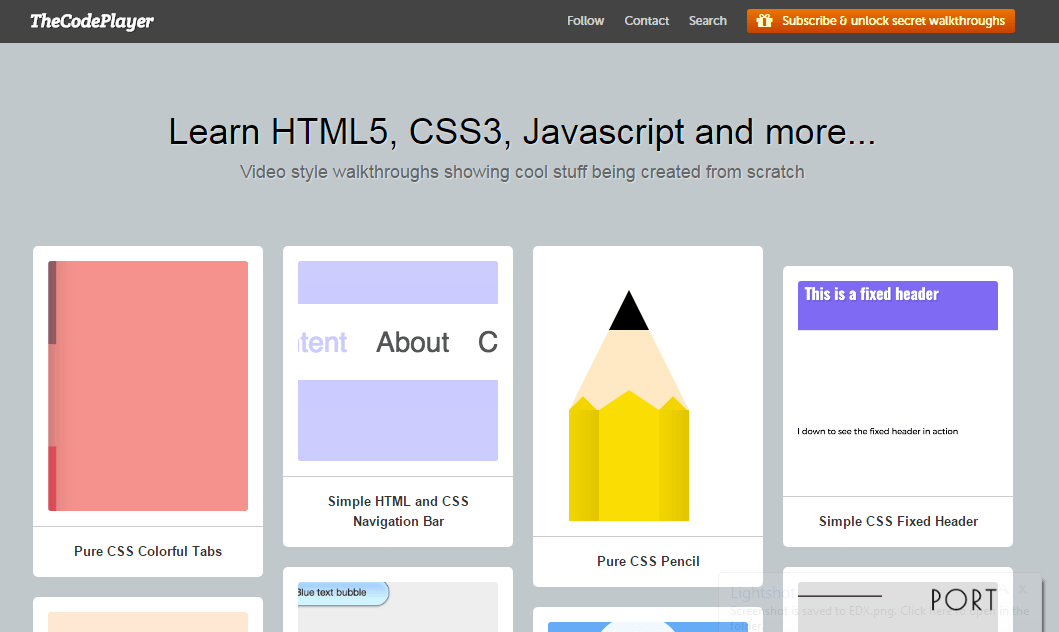Open the Simple HTML and CSS Navigation Bar walkthrough
The width and height of the screenshot is (1059, 632).
tap(397, 511)
